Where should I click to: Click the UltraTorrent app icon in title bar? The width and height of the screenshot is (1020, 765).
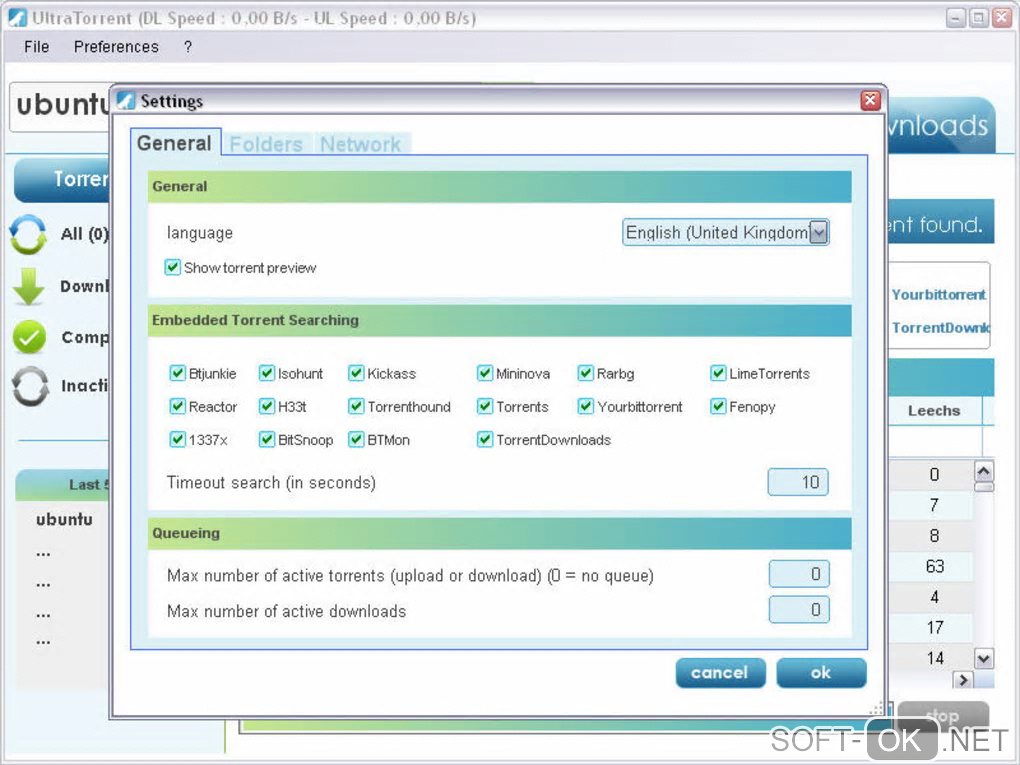(x=18, y=18)
